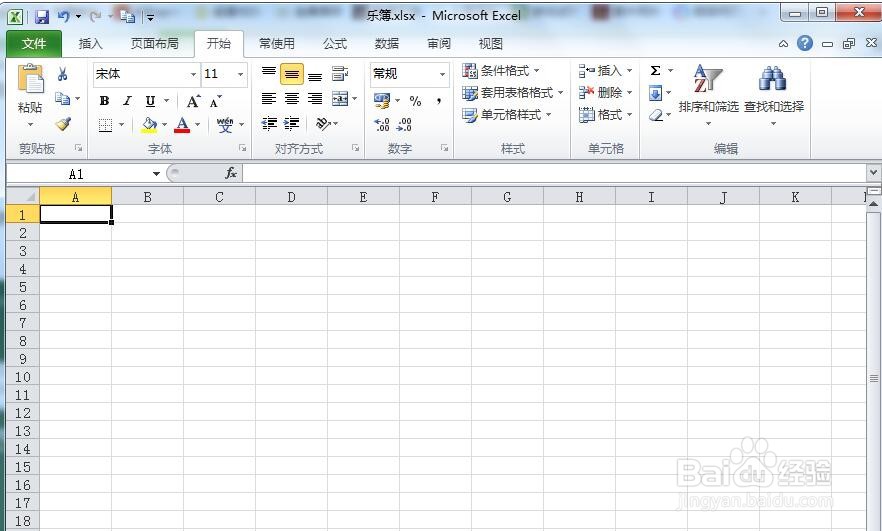Toggle Wrap Text option

click(340, 74)
